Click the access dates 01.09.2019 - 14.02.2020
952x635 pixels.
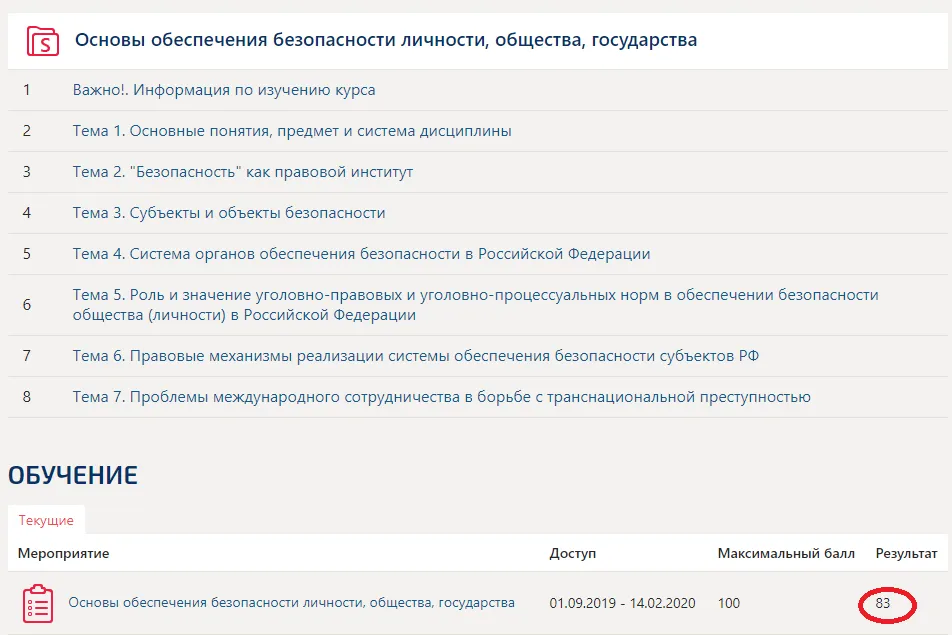tap(620, 603)
